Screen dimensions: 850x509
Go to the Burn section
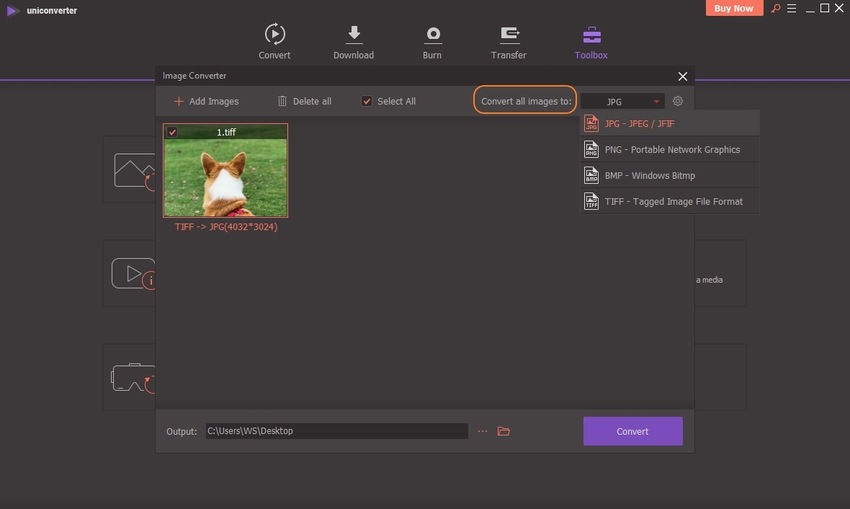tap(432, 35)
